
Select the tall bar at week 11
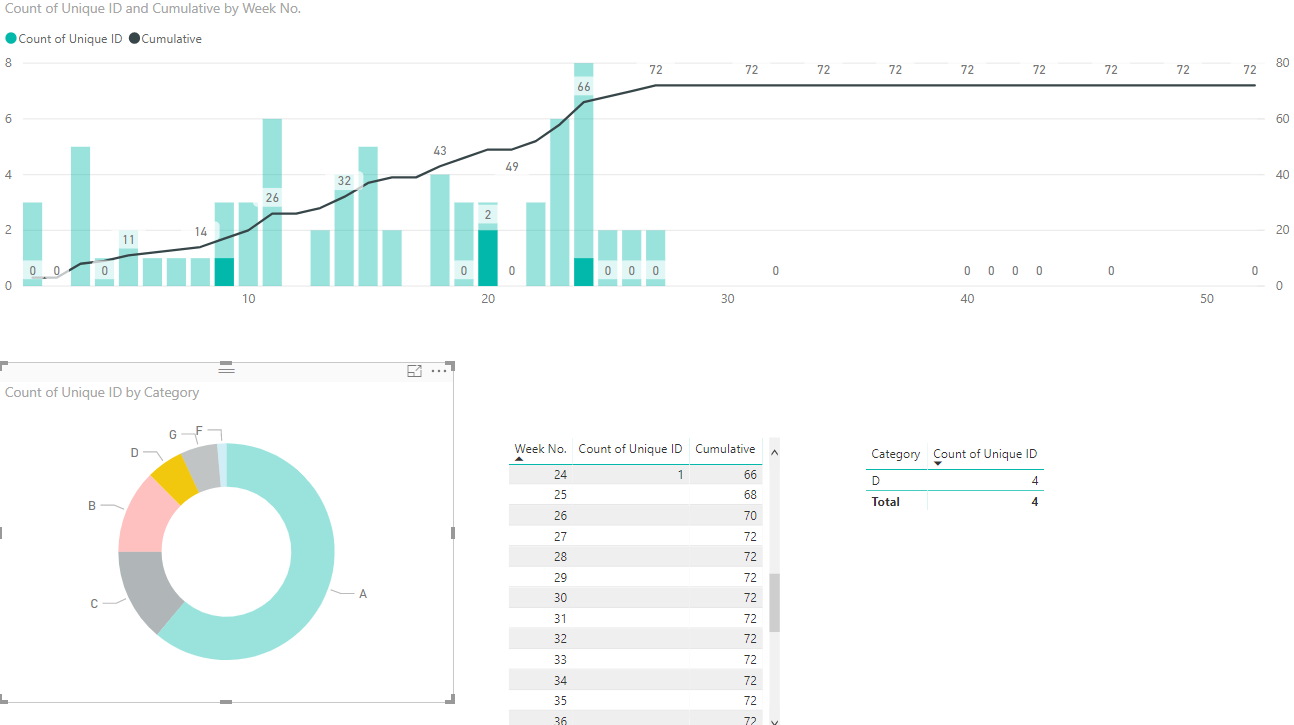point(272,202)
